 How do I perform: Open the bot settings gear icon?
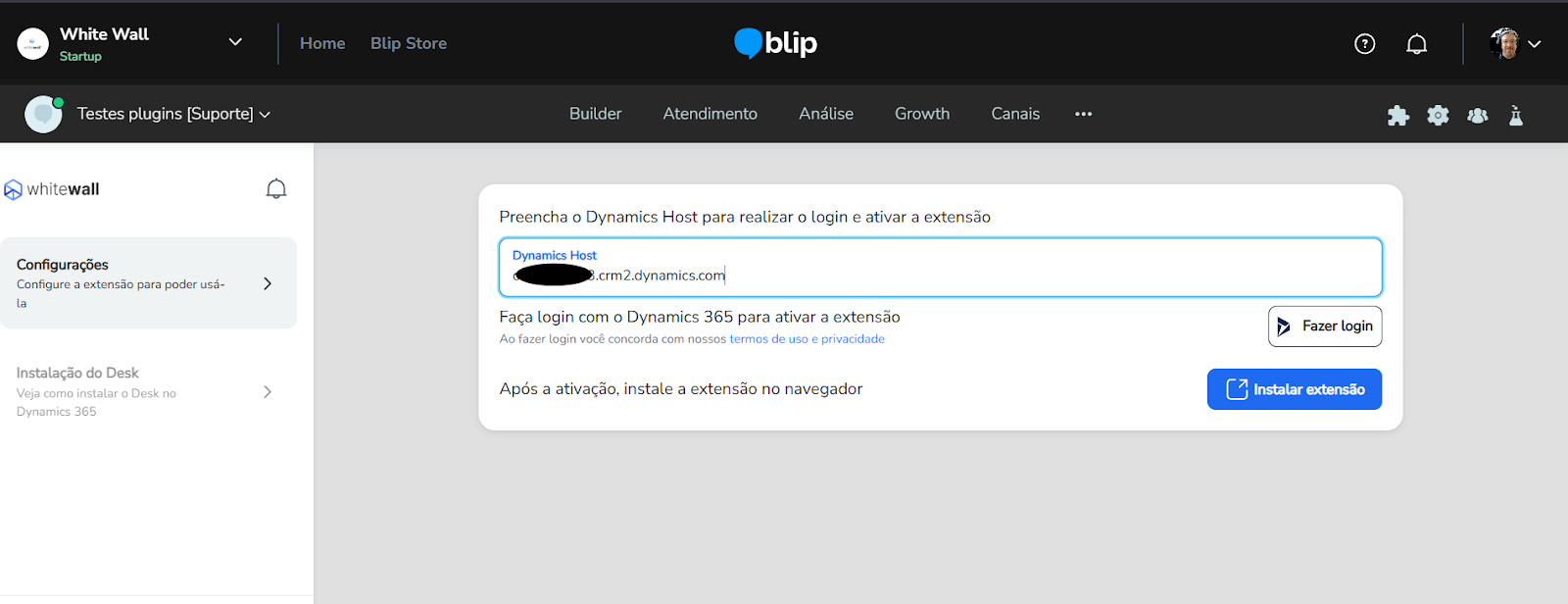click(1438, 116)
